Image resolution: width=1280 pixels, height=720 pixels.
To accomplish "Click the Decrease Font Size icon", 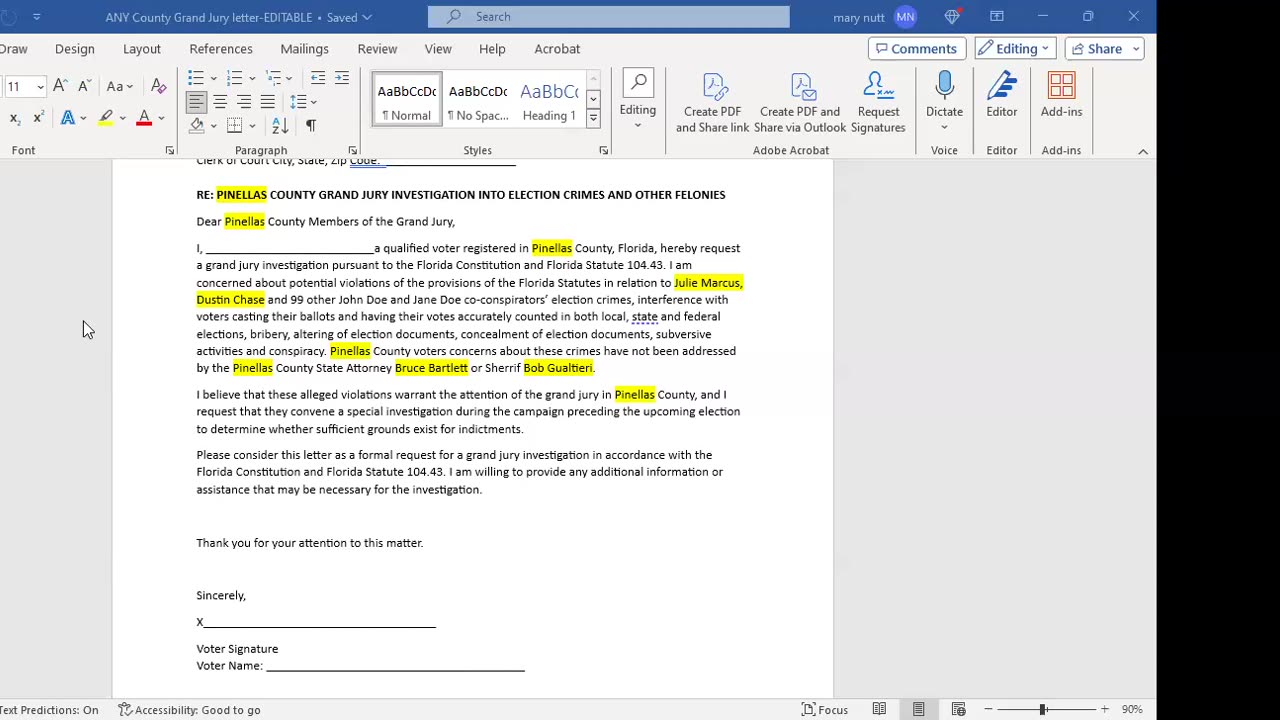I will [x=84, y=86].
